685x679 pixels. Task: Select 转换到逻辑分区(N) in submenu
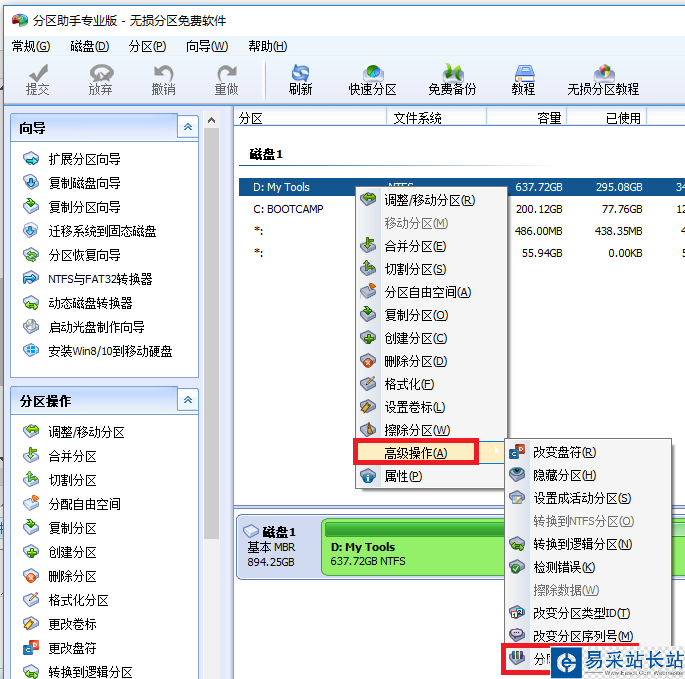tap(588, 544)
